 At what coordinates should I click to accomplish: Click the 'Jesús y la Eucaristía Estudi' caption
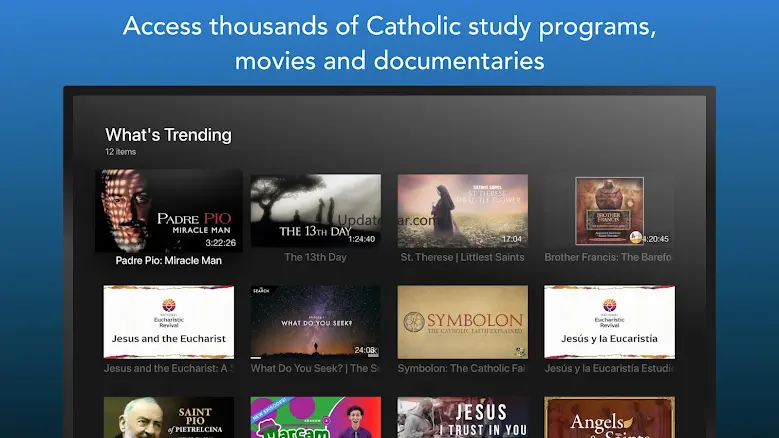tap(609, 368)
